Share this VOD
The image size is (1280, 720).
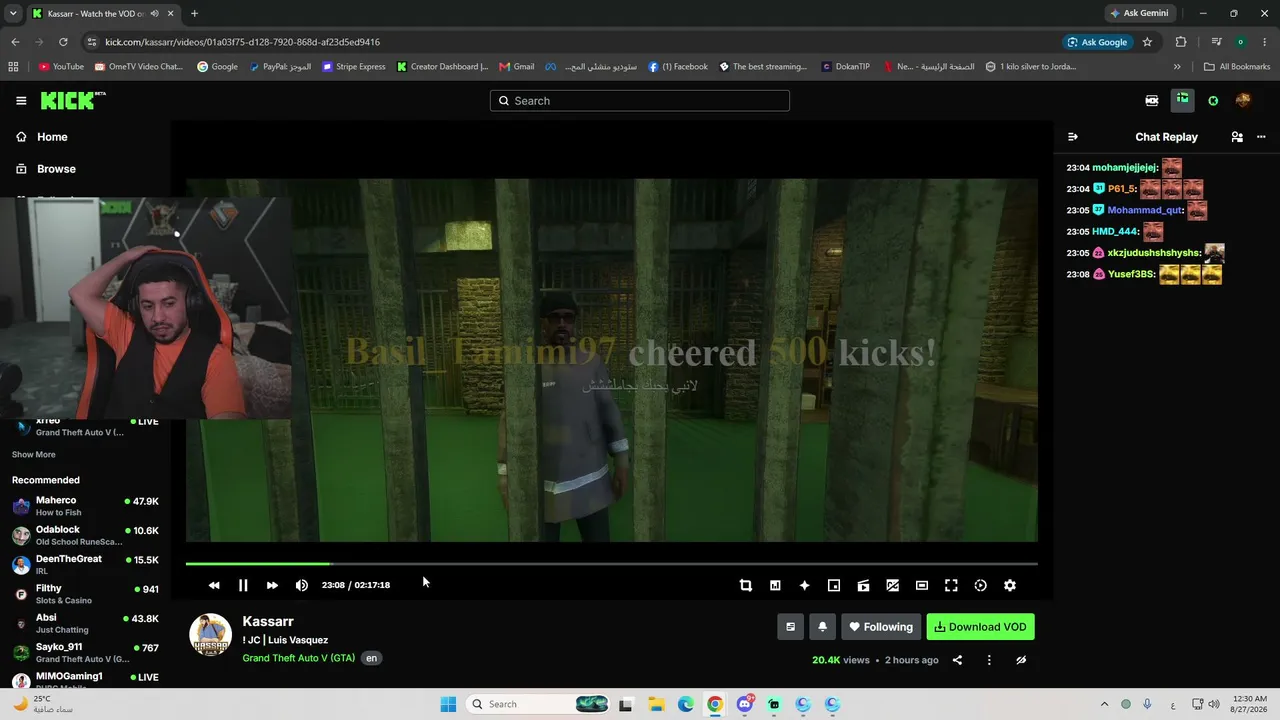(x=957, y=660)
